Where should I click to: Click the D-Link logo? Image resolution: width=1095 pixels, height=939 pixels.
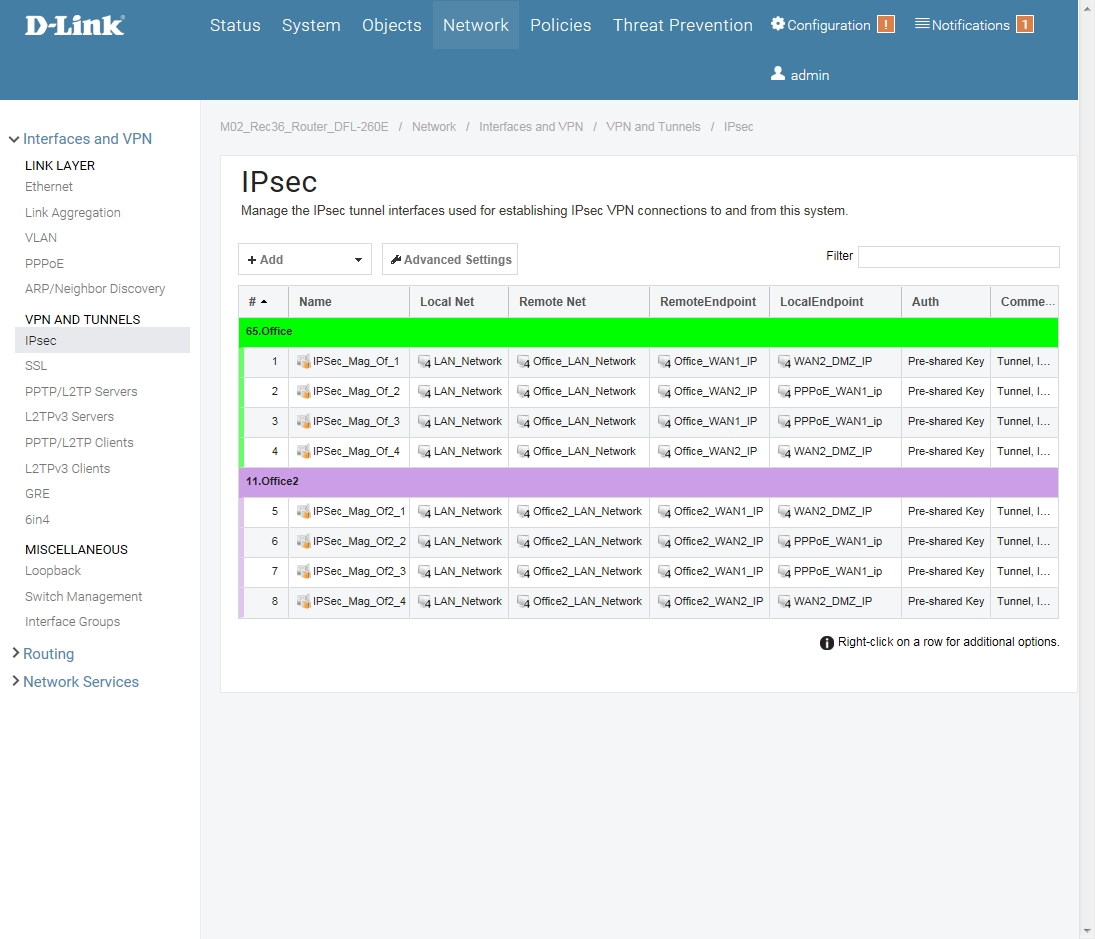tap(75, 26)
